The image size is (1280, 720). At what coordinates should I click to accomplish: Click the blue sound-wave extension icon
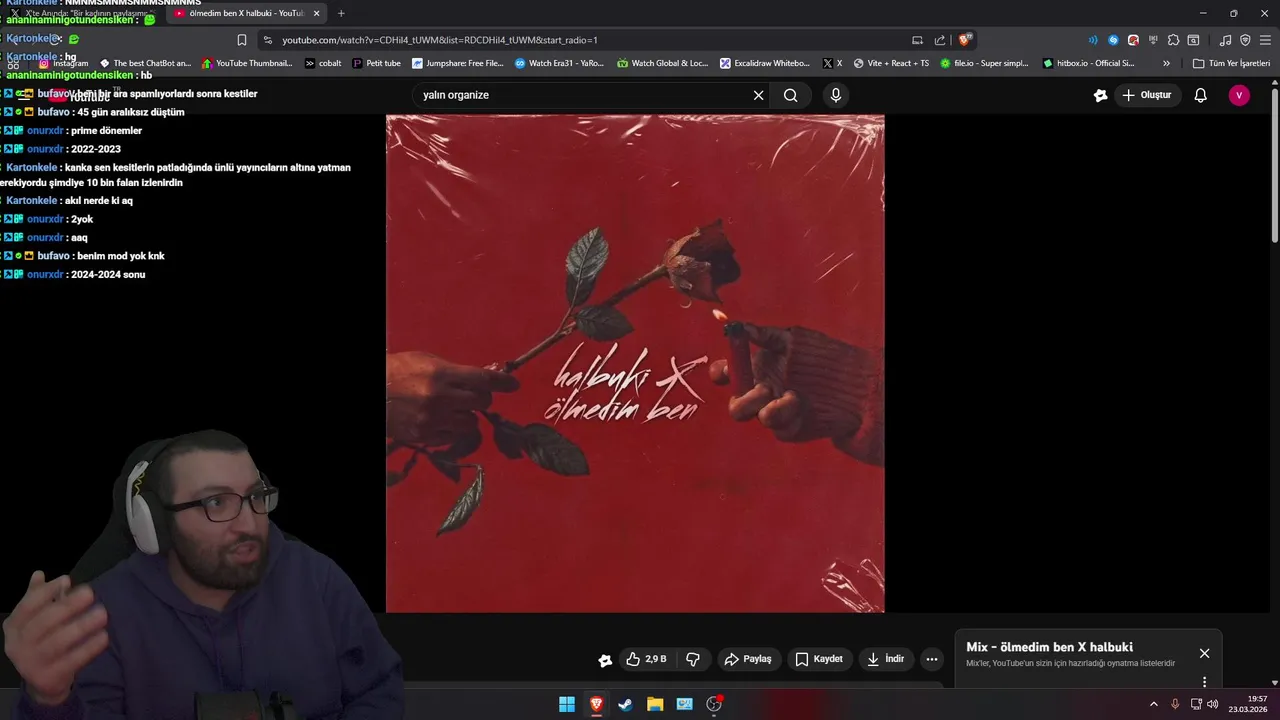[x=1093, y=40]
